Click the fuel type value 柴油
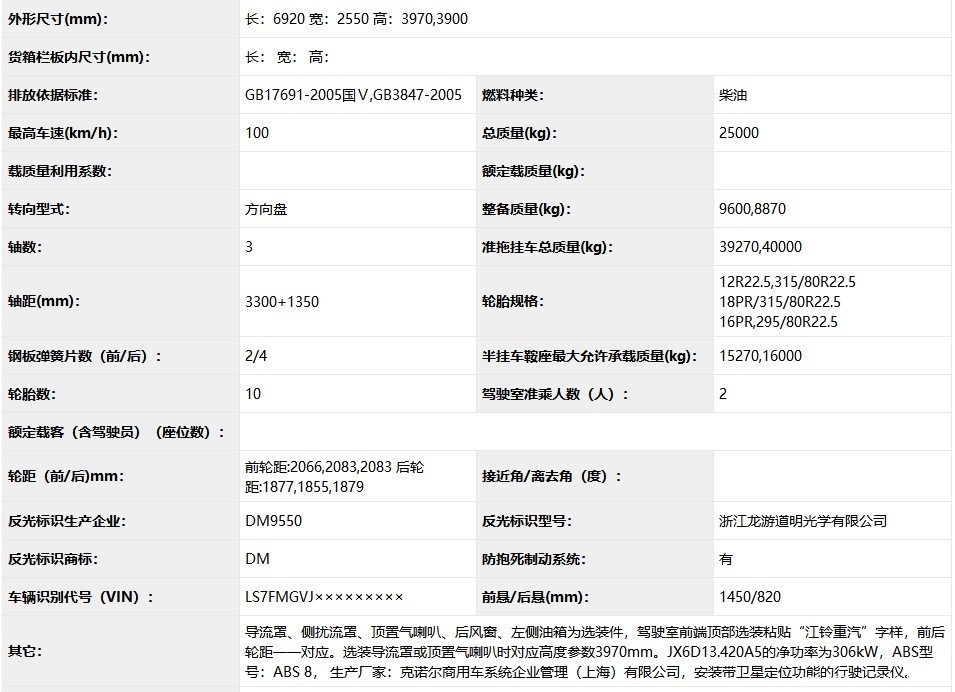 point(732,95)
